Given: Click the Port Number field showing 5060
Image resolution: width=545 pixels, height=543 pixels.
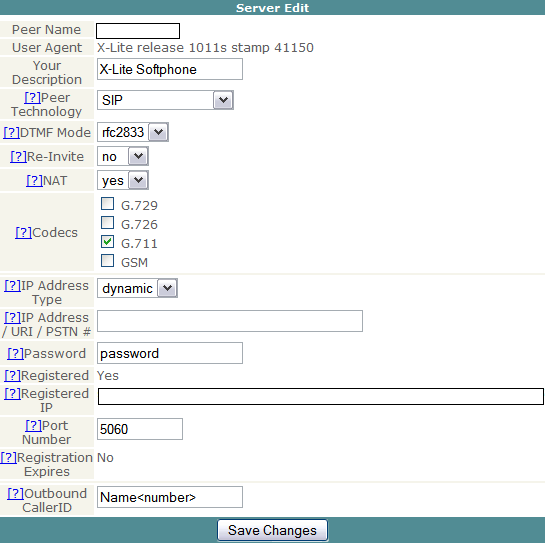Looking at the screenshot, I should pyautogui.click(x=140, y=429).
